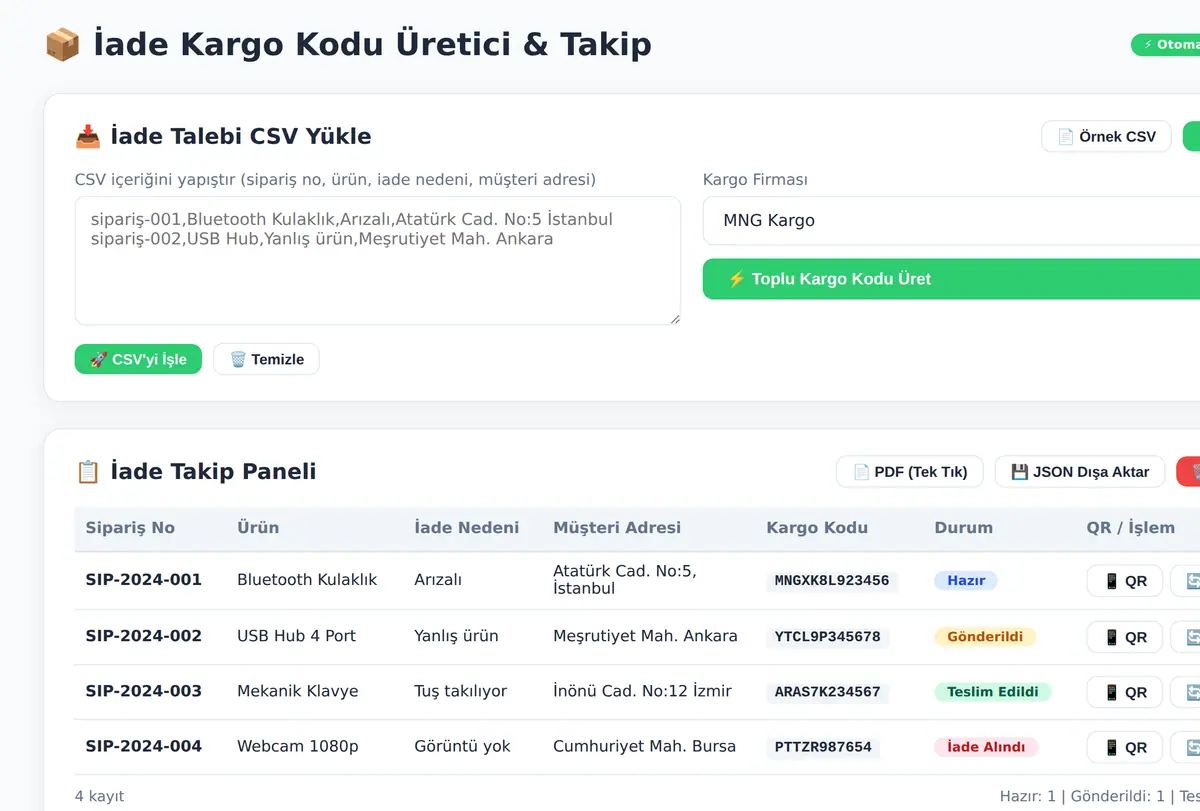Click the refresh icon in SIP-2024-004 row
Image resolution: width=1200 pixels, height=811 pixels.
pyautogui.click(x=1187, y=747)
